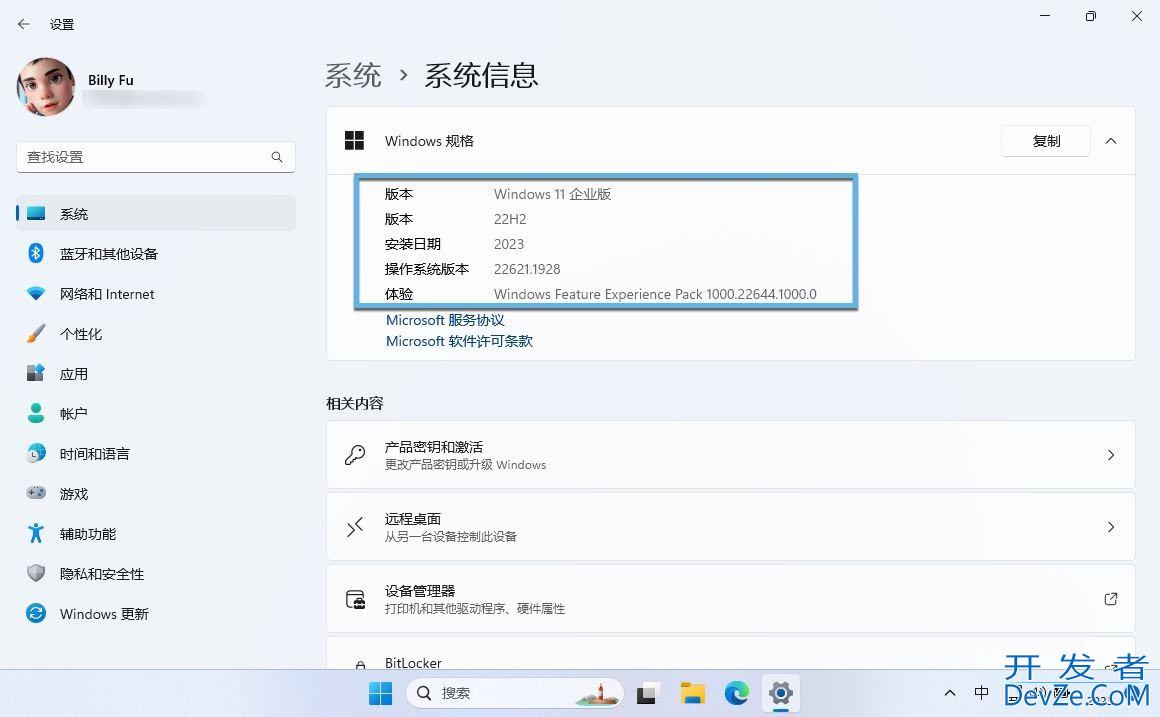Screen dimensions: 1160x717
Task: Open 蓝牙和其他设备 settings
Action: (x=155, y=254)
